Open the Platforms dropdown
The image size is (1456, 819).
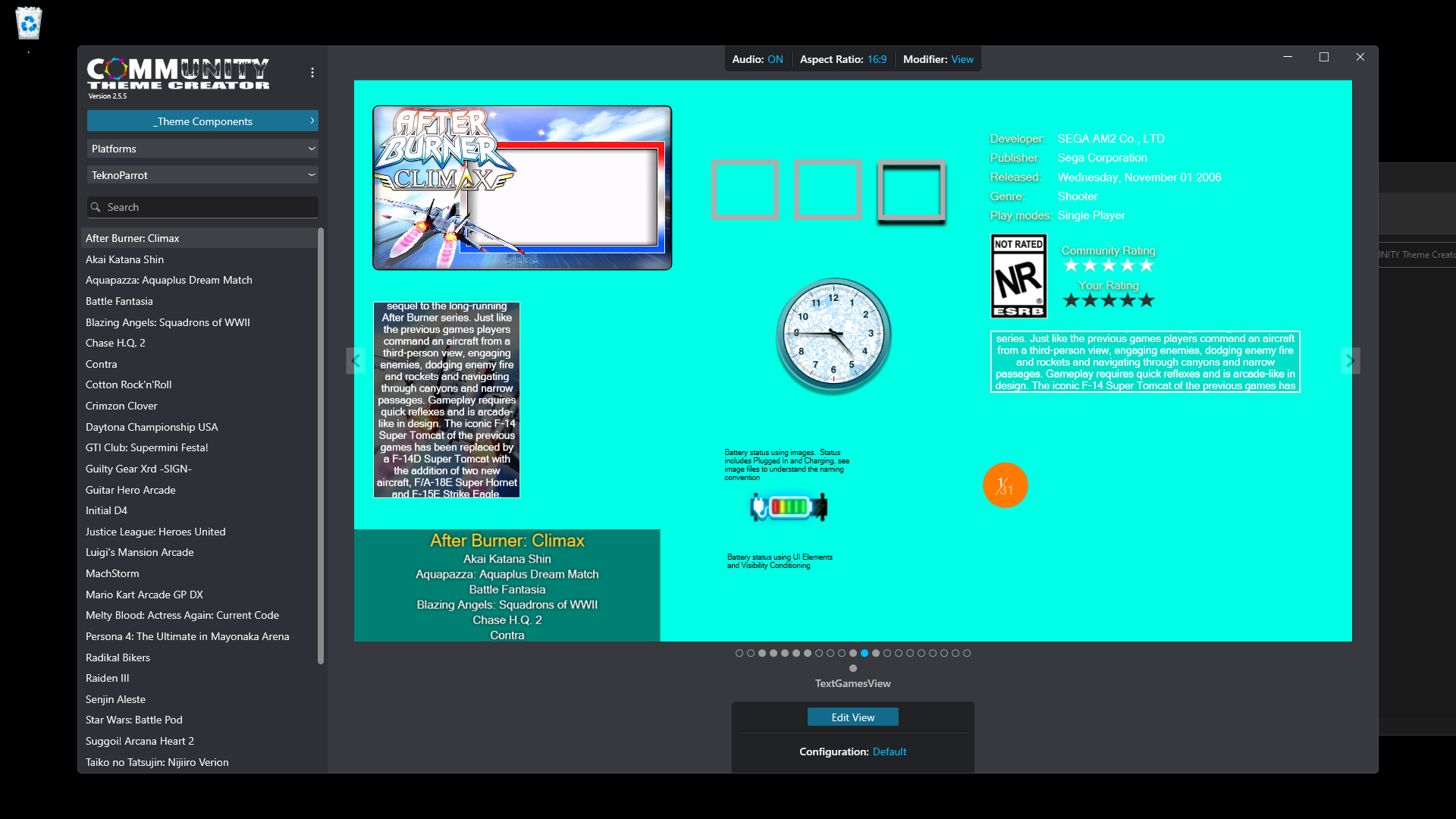pos(202,149)
